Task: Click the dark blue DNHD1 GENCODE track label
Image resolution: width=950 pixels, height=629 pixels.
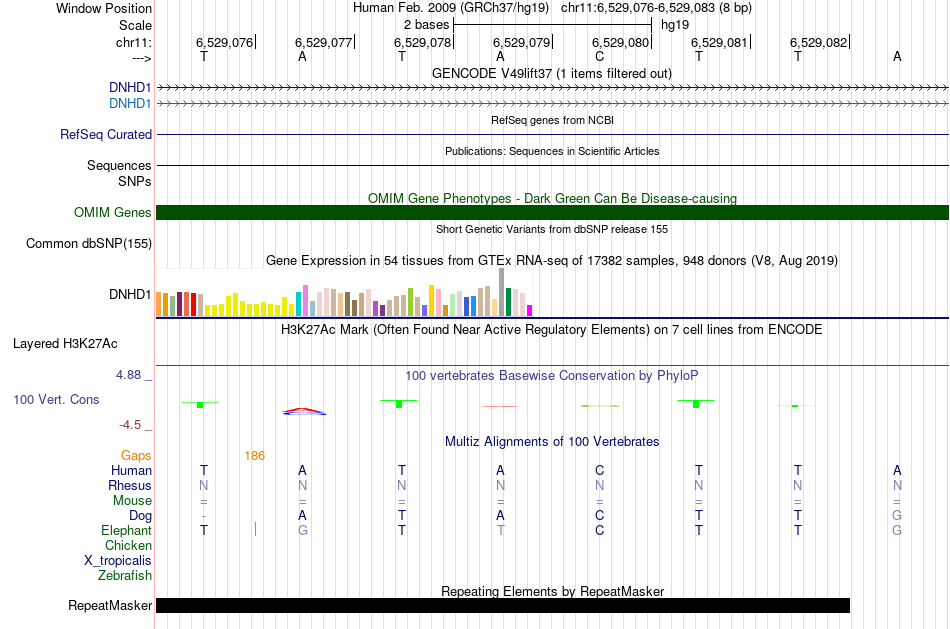Action: tap(130, 87)
